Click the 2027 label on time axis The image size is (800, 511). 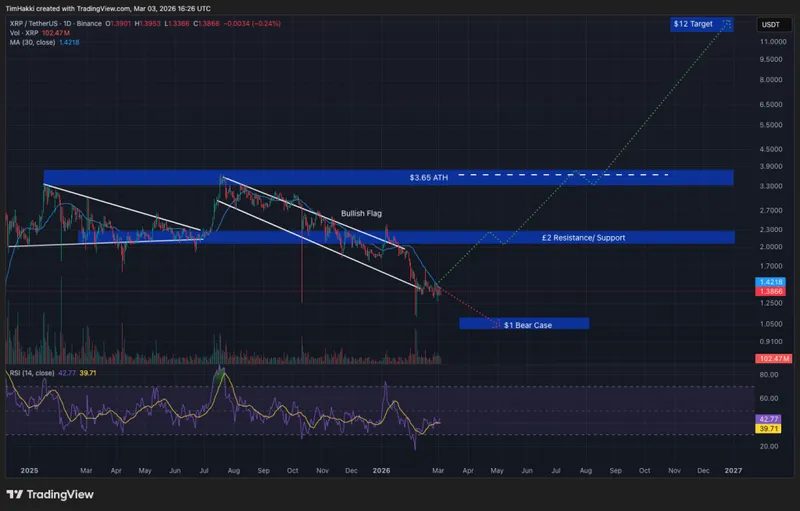click(x=733, y=469)
